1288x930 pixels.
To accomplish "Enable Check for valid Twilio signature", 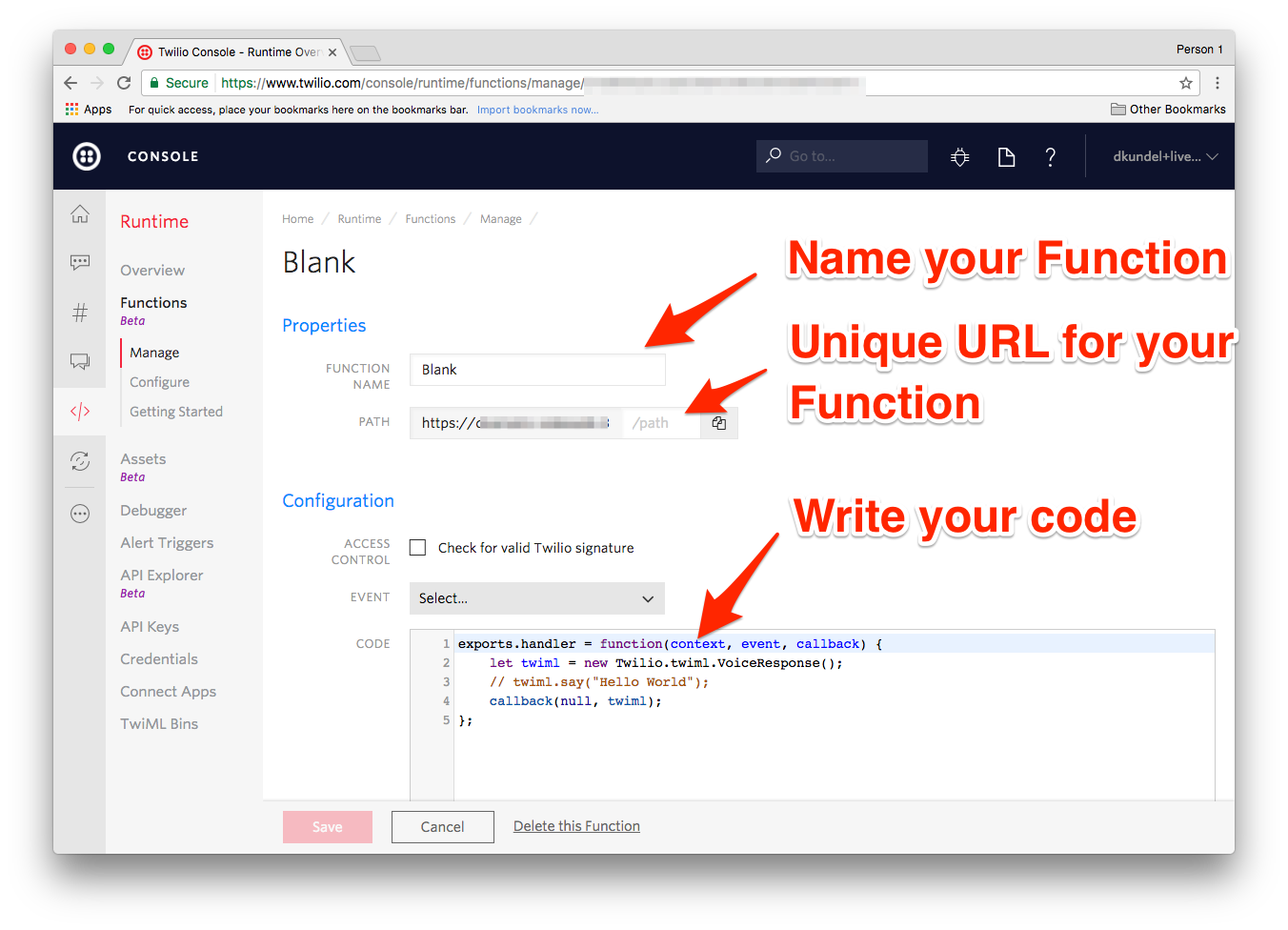I will click(417, 547).
